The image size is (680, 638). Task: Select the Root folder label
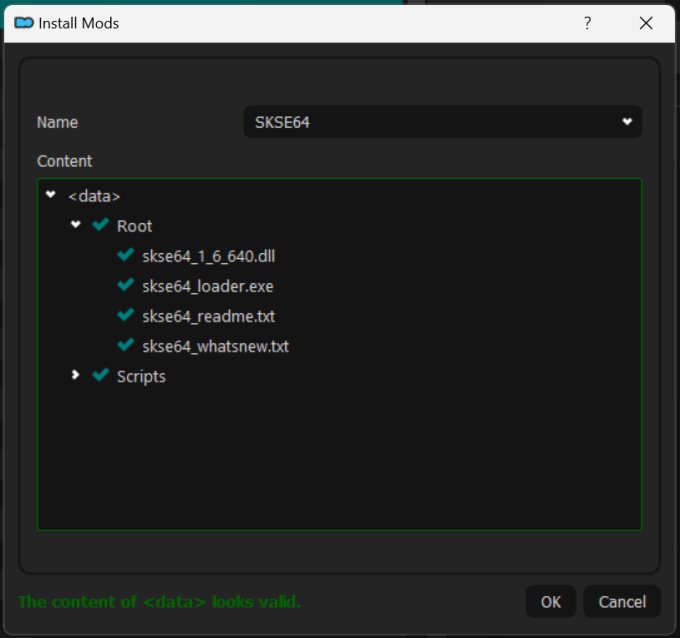click(x=134, y=227)
